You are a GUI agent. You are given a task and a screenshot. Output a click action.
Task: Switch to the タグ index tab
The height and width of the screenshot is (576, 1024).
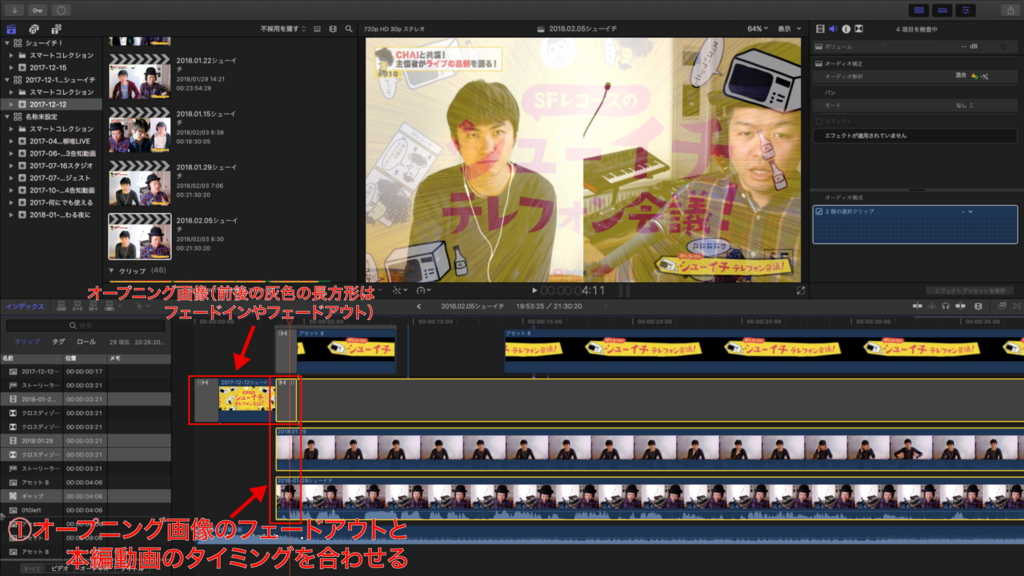pos(59,342)
